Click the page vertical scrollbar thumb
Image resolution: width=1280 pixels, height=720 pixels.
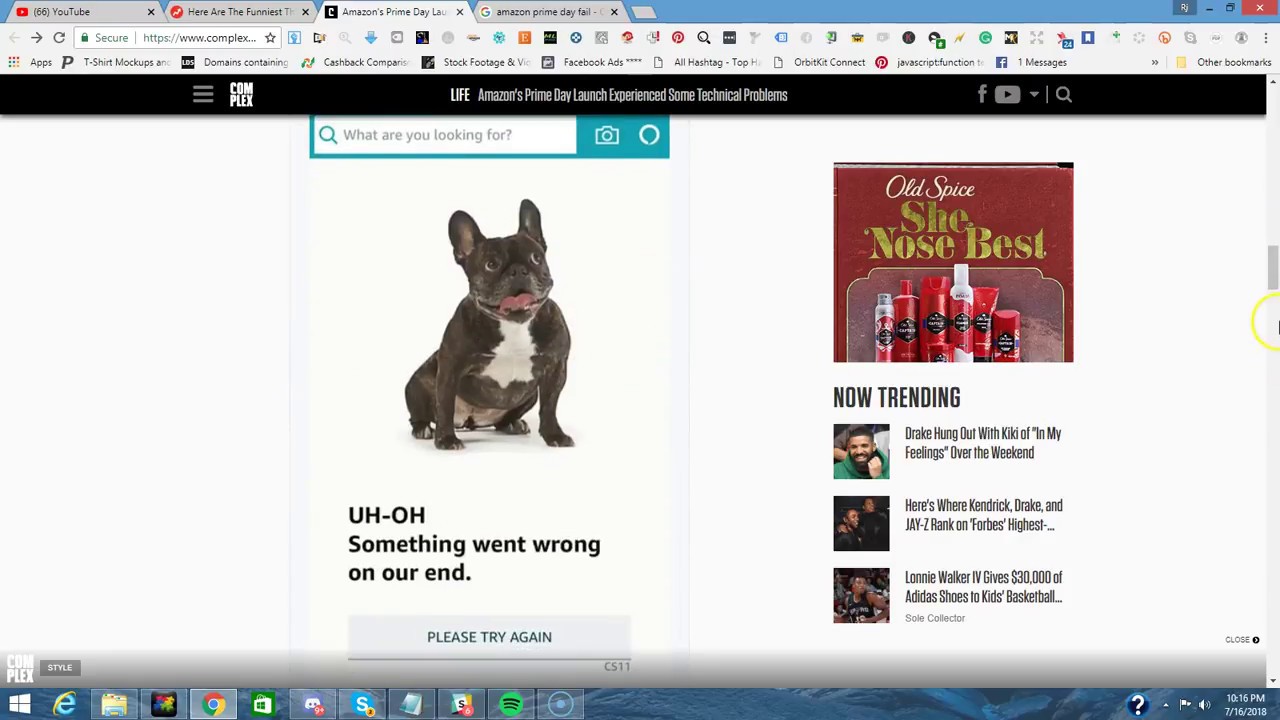click(x=1272, y=266)
